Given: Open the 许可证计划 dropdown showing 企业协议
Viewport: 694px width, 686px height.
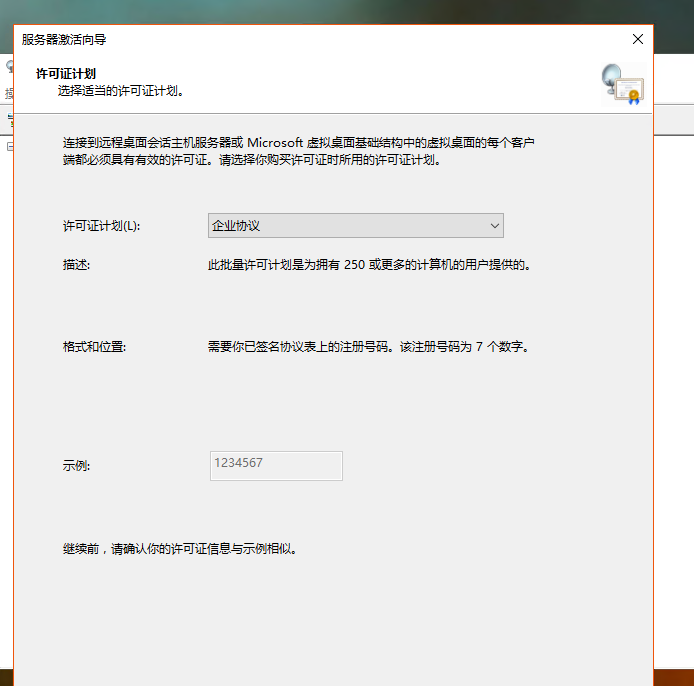Looking at the screenshot, I should (x=355, y=226).
